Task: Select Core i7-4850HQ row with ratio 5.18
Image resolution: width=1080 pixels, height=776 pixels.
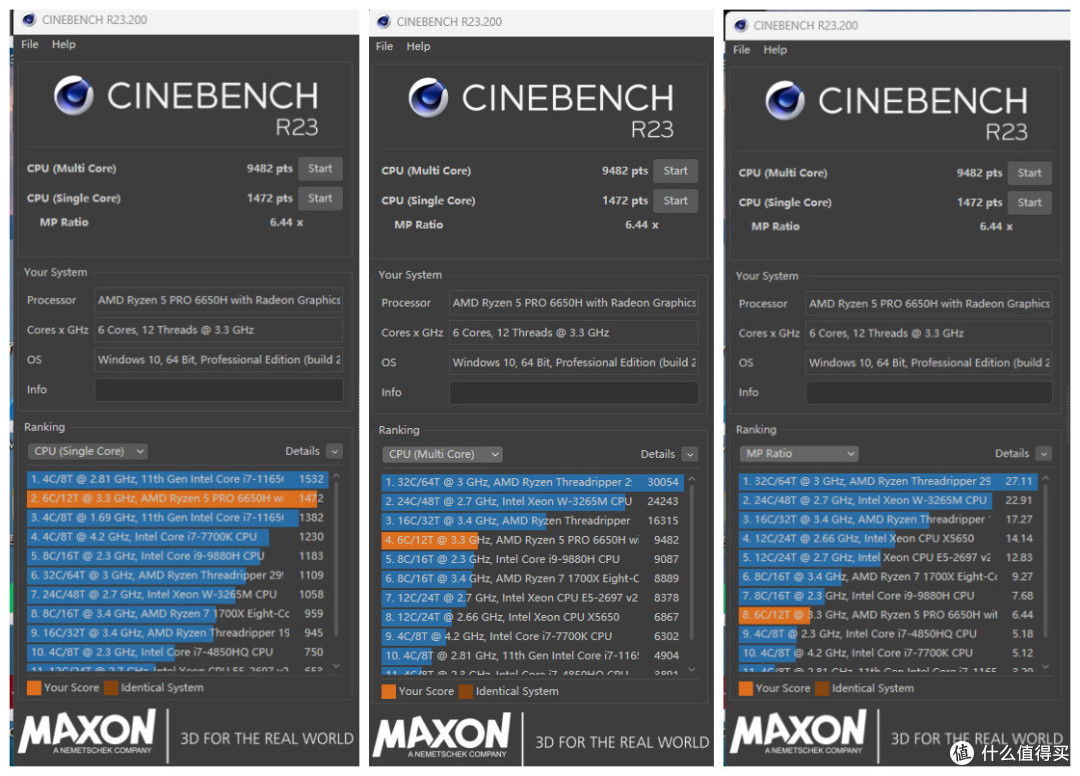Action: [x=889, y=633]
